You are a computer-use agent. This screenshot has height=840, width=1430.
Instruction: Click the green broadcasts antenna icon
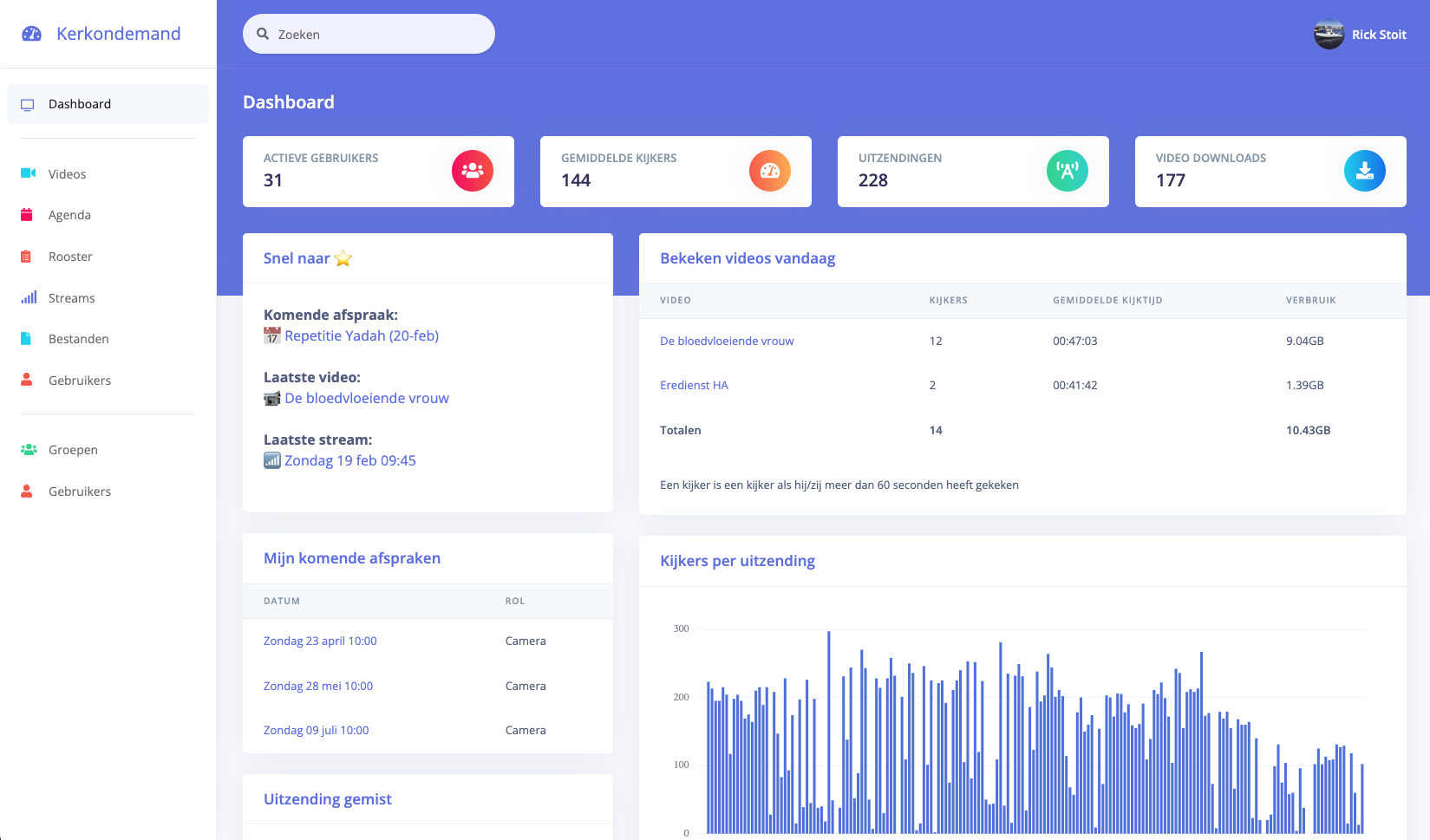click(x=1068, y=171)
